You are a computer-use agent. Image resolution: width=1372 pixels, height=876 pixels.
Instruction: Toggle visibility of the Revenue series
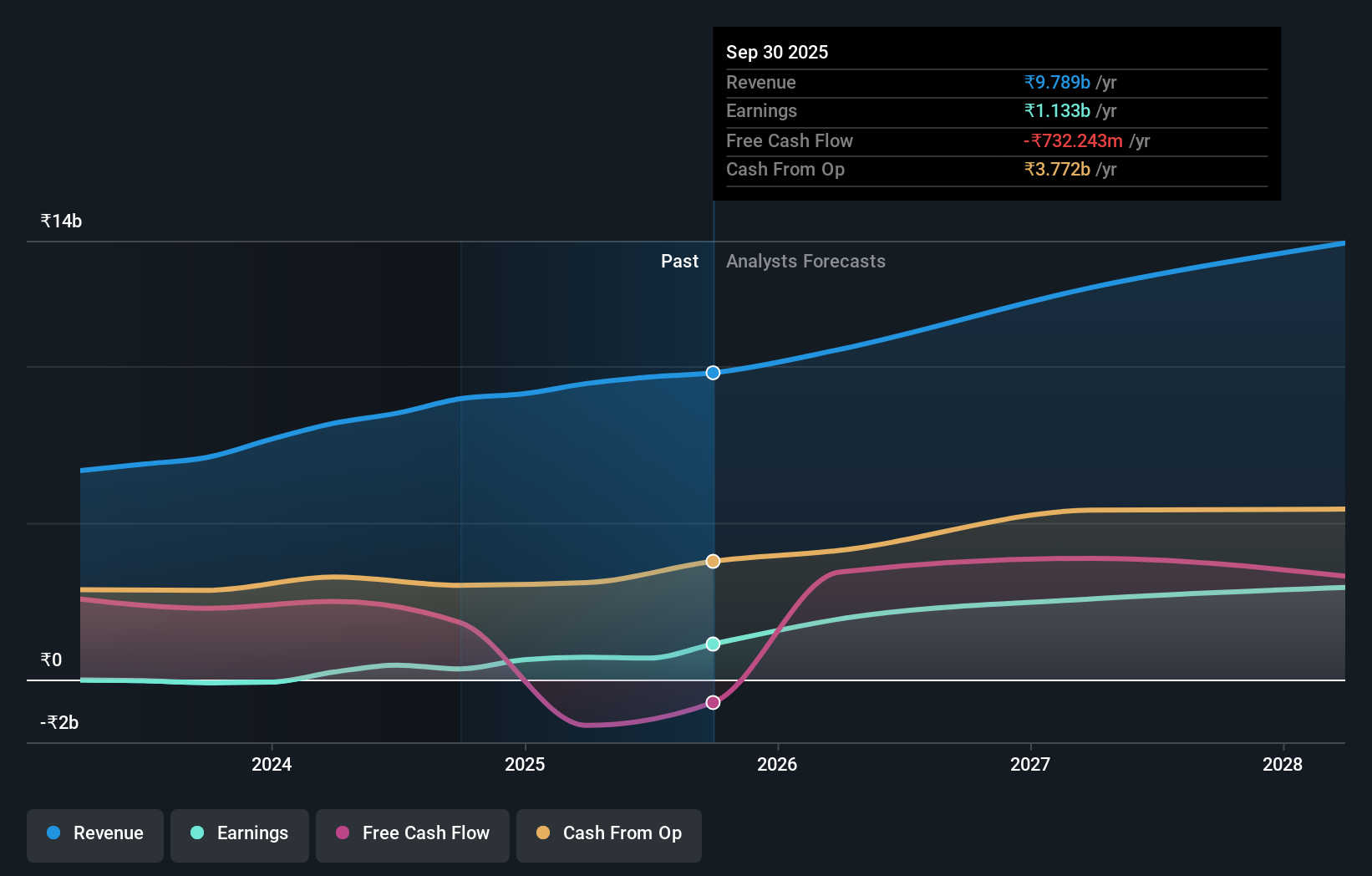point(94,835)
